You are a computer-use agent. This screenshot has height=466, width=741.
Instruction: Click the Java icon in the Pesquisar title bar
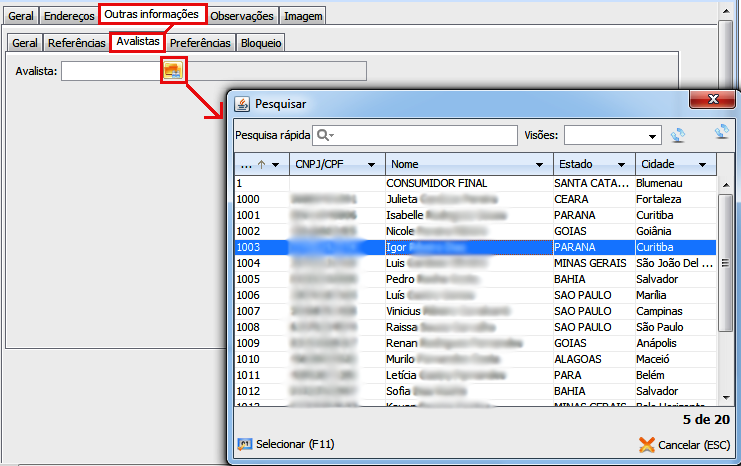pyautogui.click(x=242, y=104)
